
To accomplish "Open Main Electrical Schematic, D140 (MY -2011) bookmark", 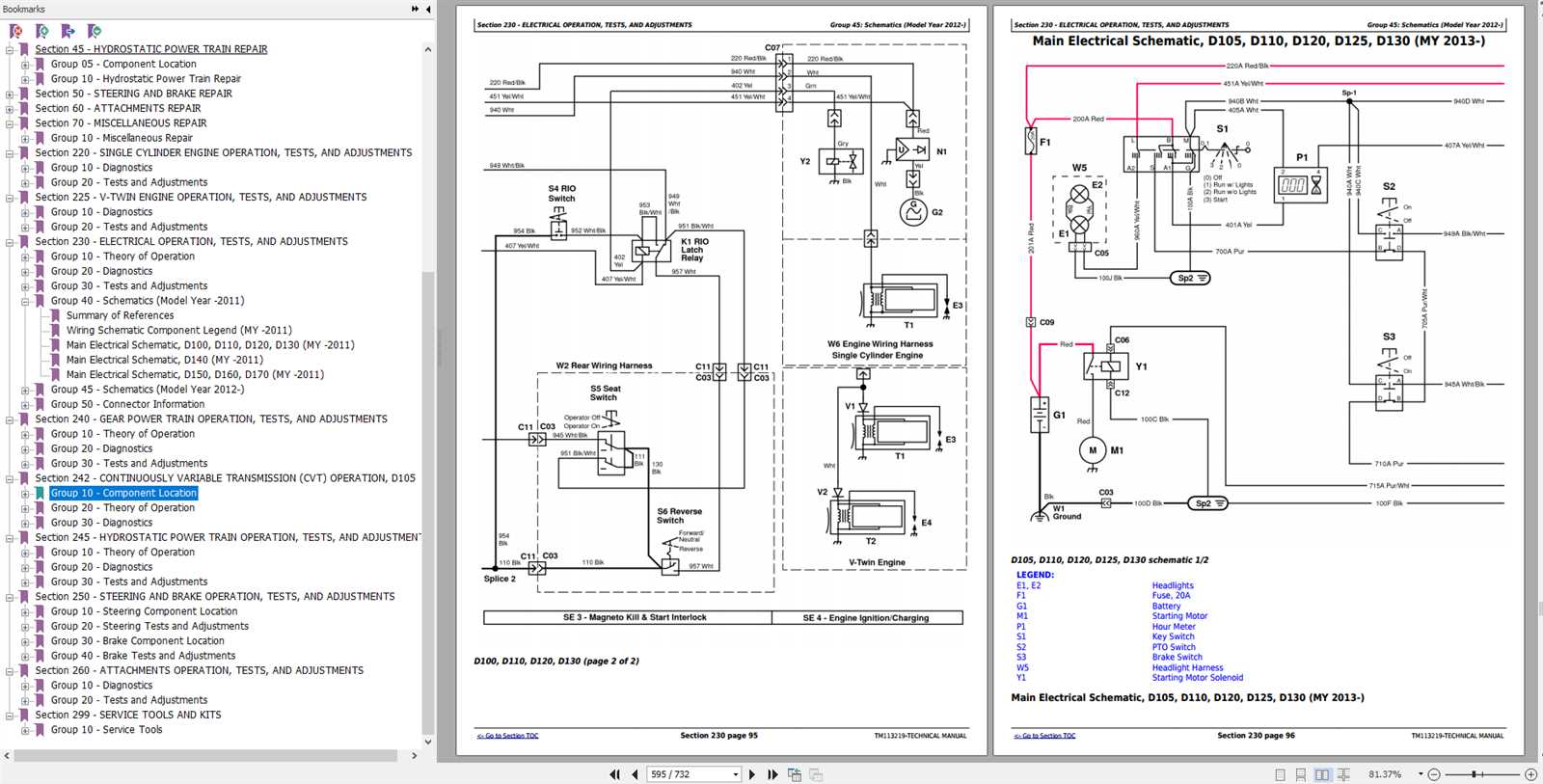I will tap(164, 360).
